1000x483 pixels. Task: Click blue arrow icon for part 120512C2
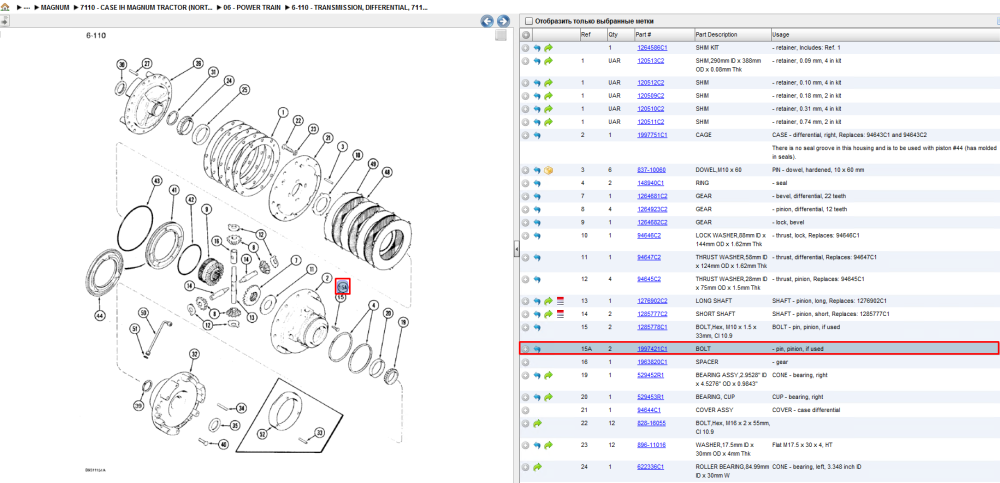click(537, 83)
